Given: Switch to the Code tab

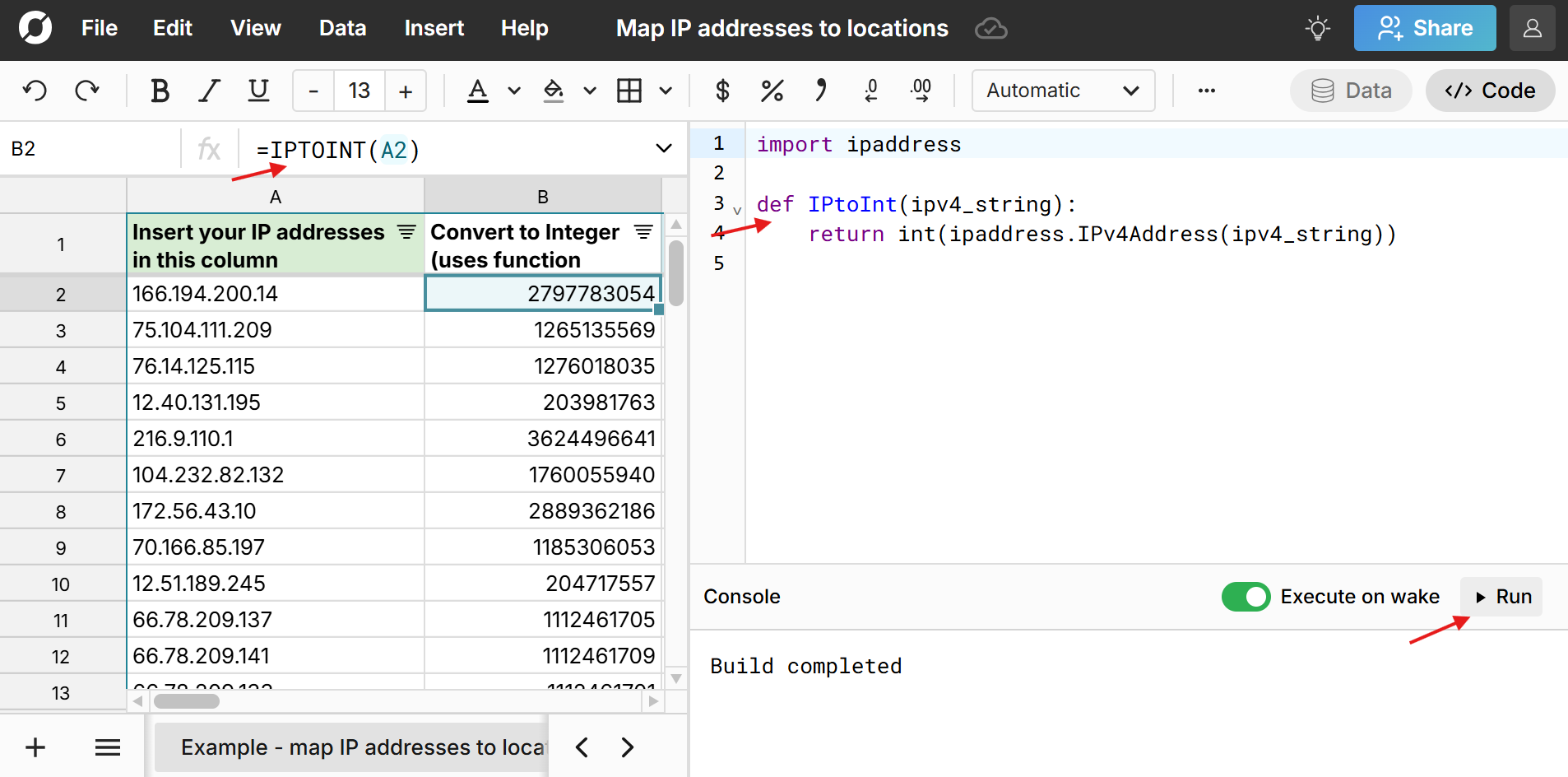Looking at the screenshot, I should point(1490,91).
